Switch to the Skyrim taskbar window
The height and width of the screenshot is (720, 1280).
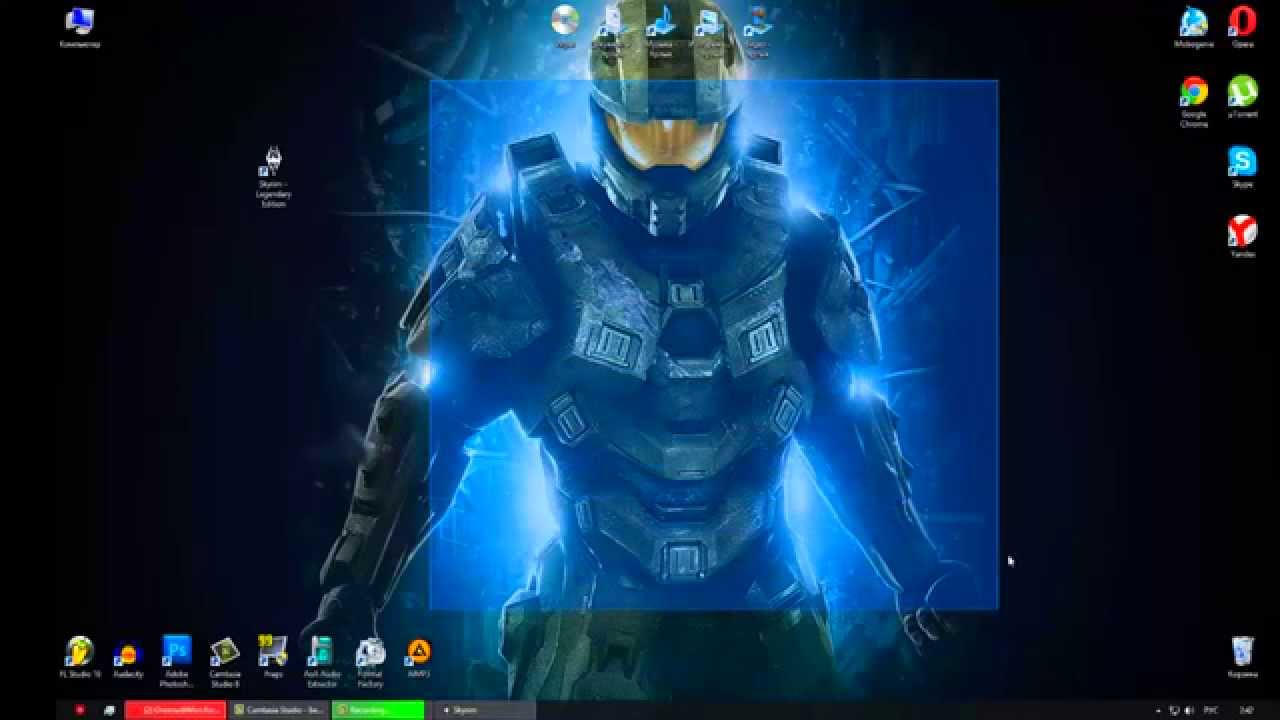click(x=484, y=710)
